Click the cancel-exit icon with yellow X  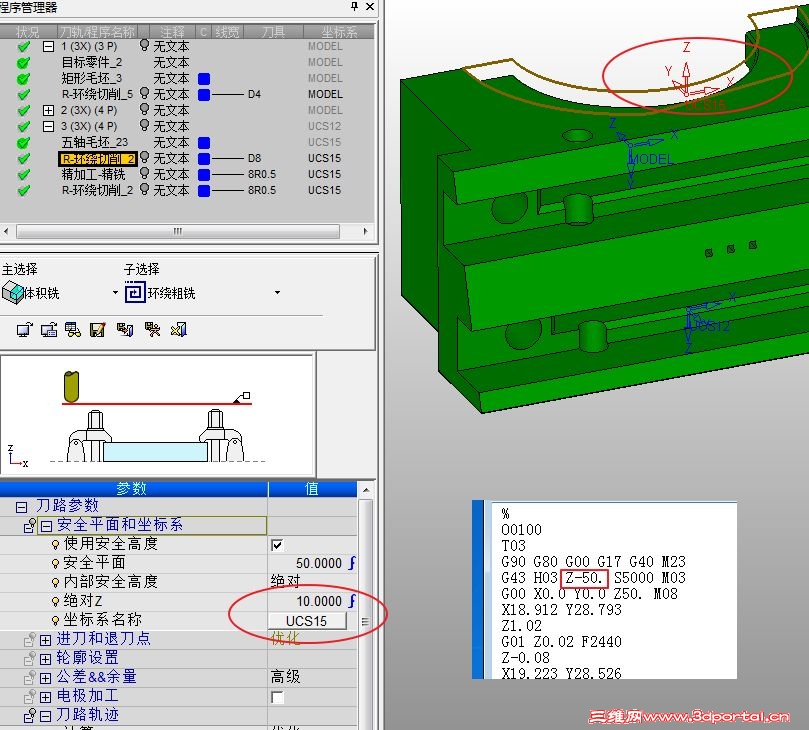coord(179,329)
